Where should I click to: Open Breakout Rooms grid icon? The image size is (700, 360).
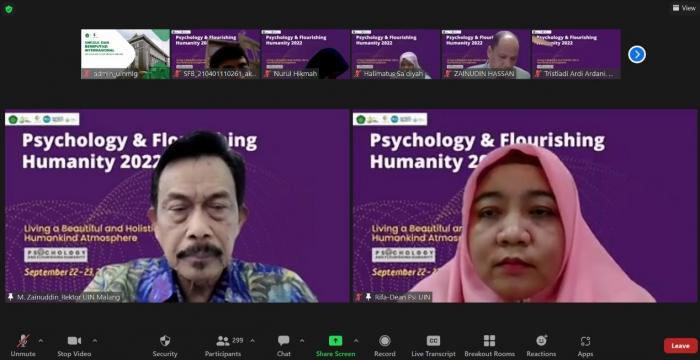(x=489, y=341)
